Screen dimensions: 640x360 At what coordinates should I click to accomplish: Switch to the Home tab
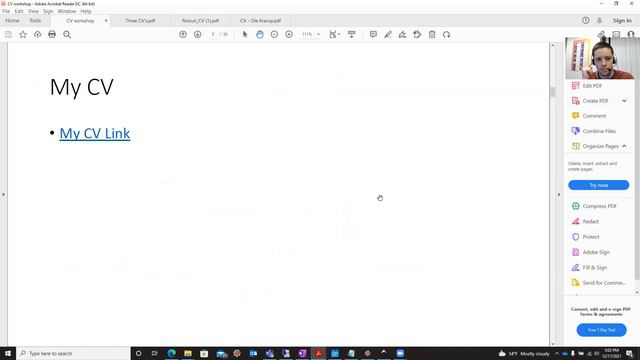pyautogui.click(x=12, y=20)
